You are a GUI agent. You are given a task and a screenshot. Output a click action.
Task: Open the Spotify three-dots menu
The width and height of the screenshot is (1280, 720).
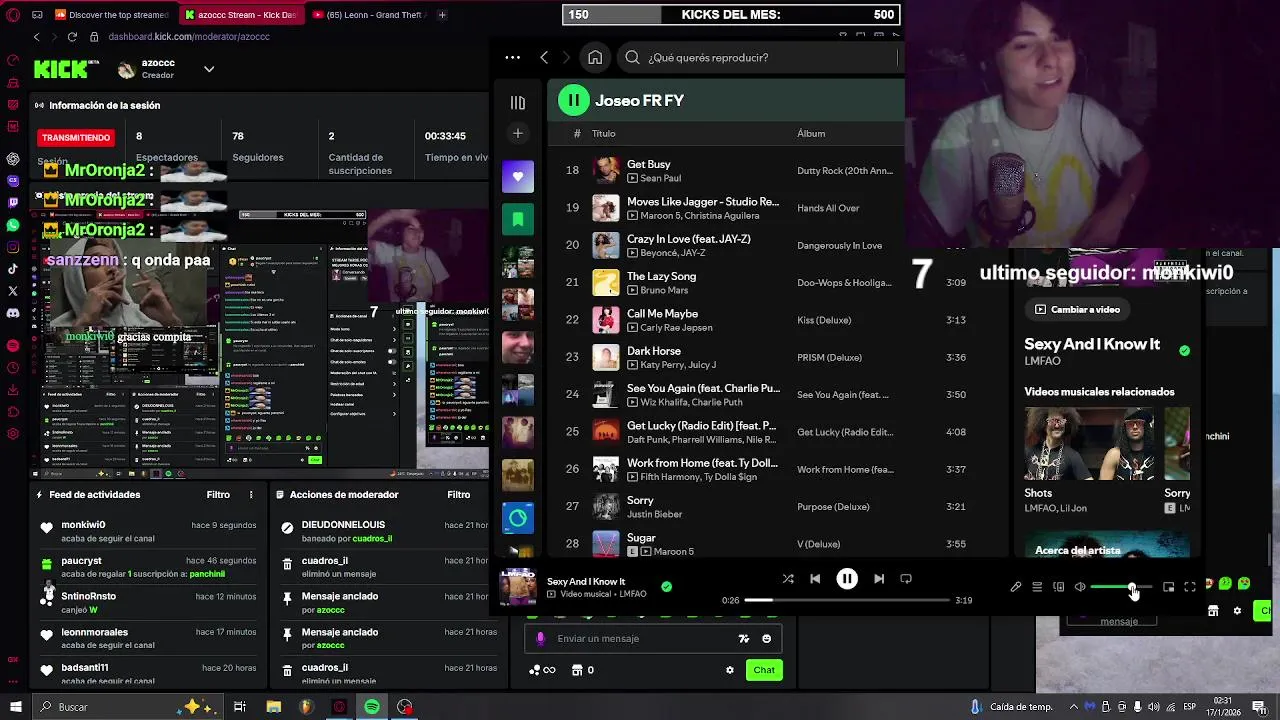click(x=513, y=57)
